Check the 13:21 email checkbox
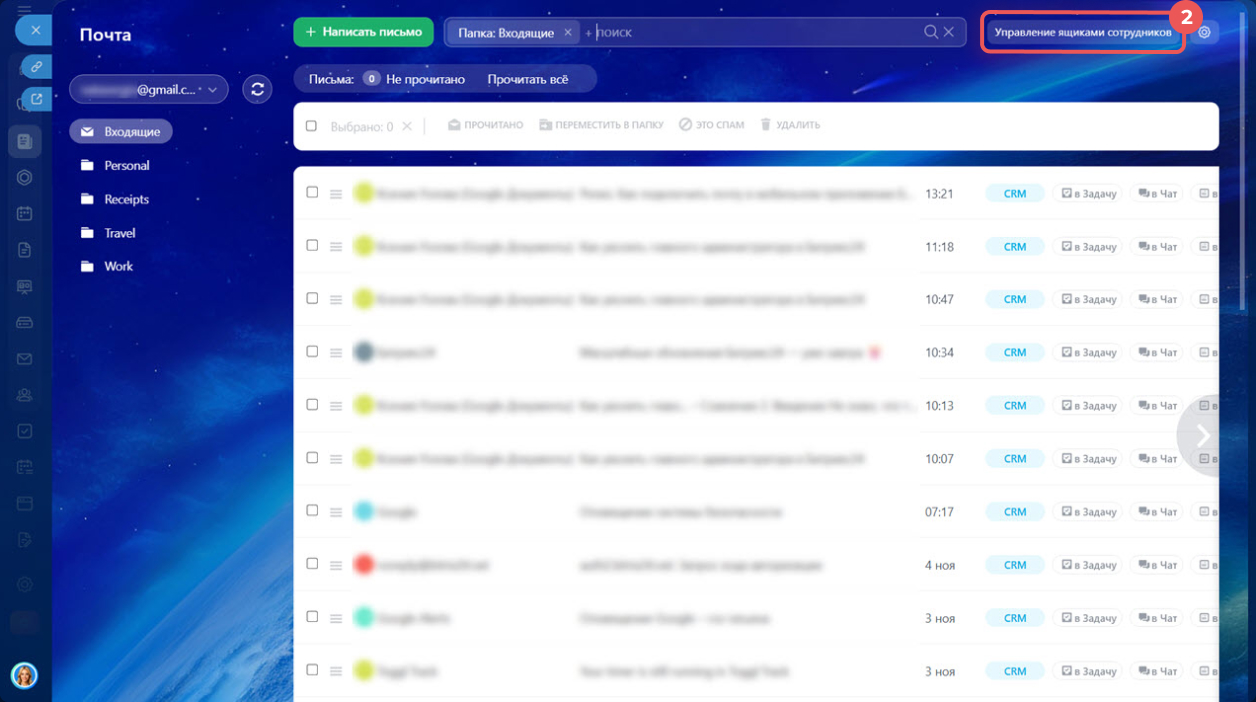 (x=312, y=192)
